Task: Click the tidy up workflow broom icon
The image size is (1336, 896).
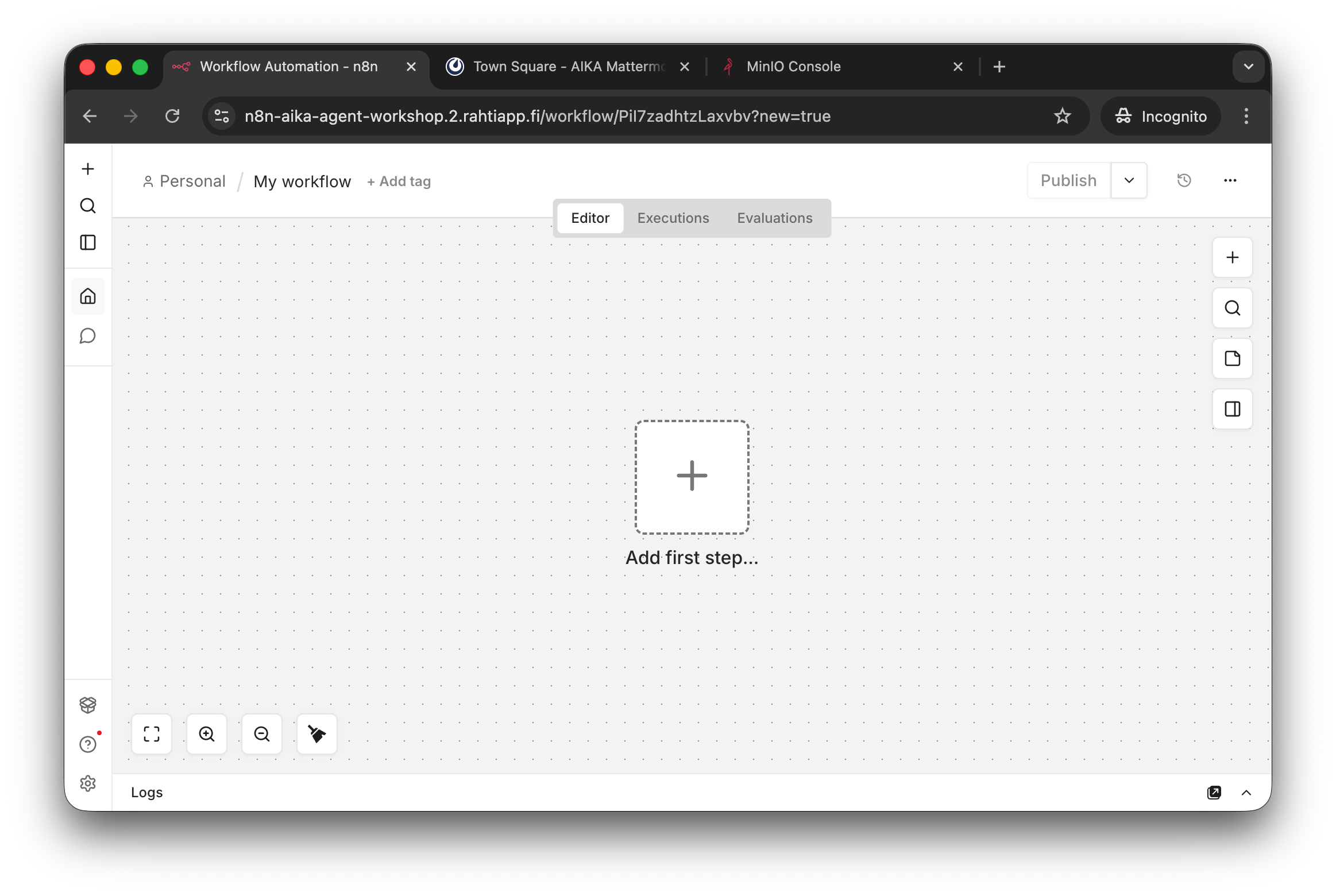Action: coord(317,733)
